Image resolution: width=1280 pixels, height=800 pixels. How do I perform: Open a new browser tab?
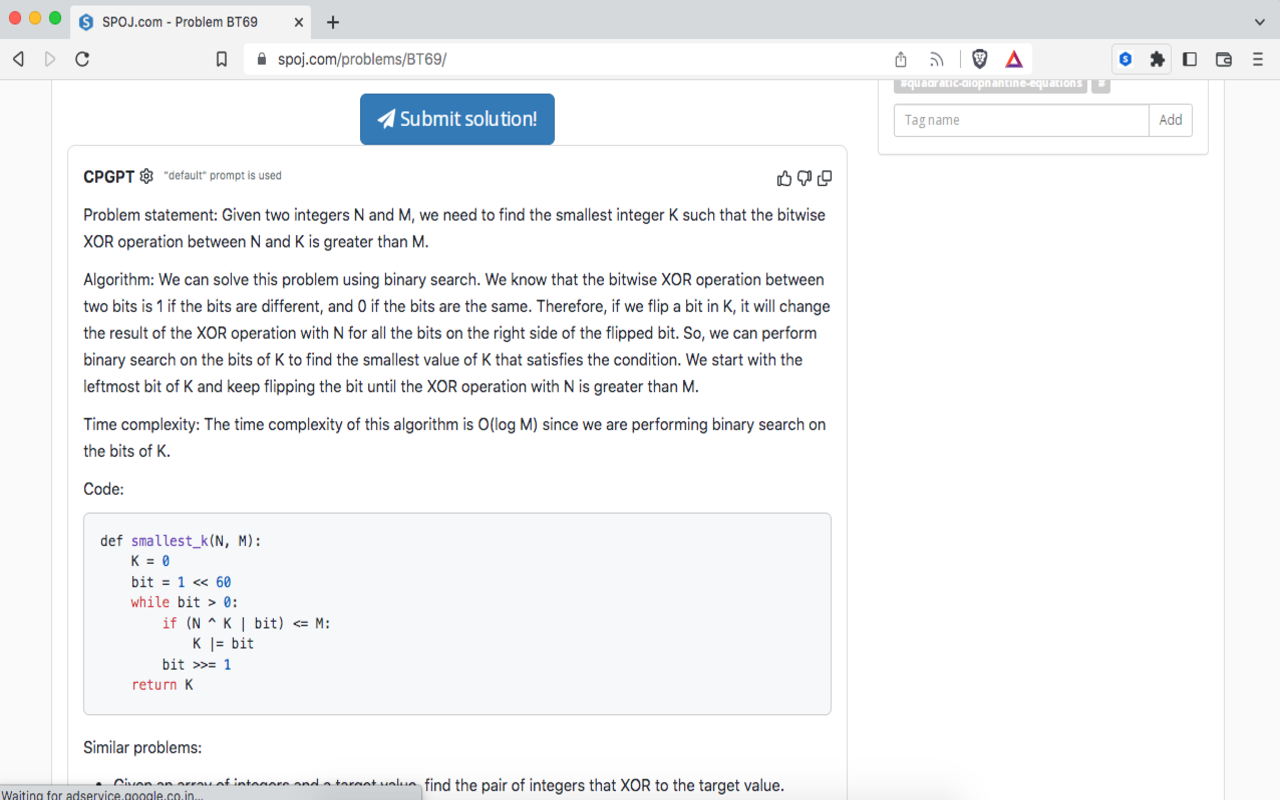[333, 21]
